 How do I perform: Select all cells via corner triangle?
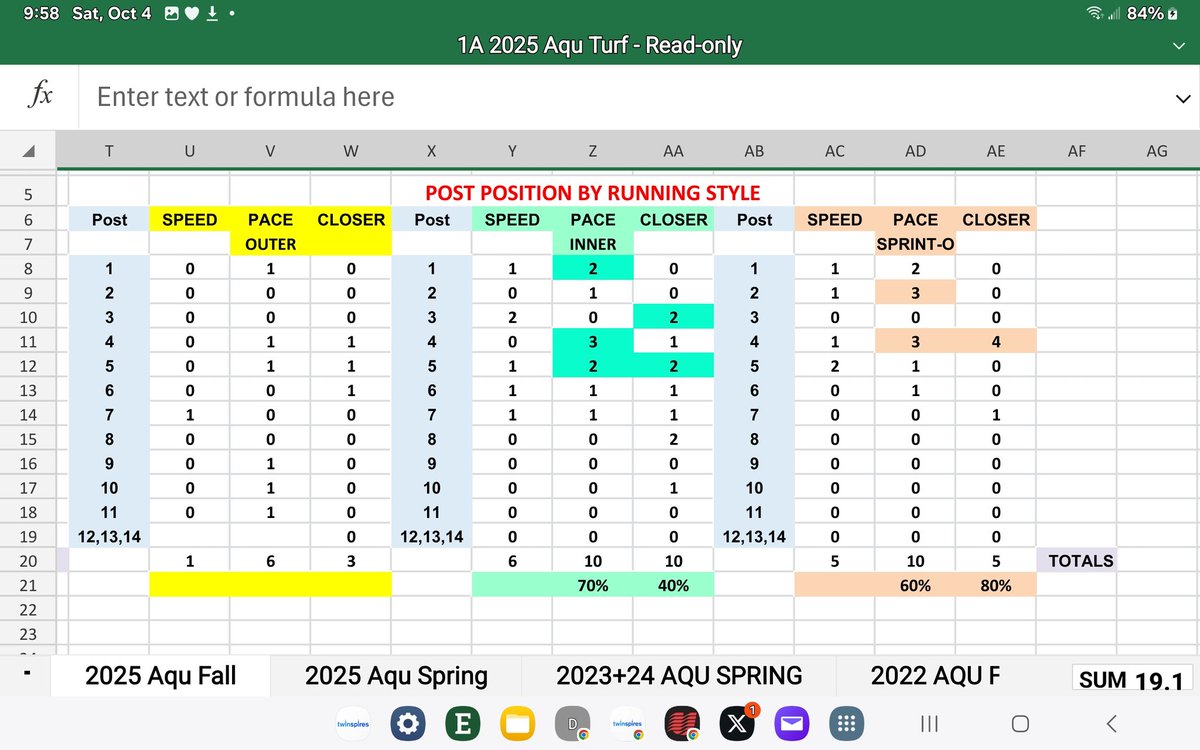[x=29, y=151]
